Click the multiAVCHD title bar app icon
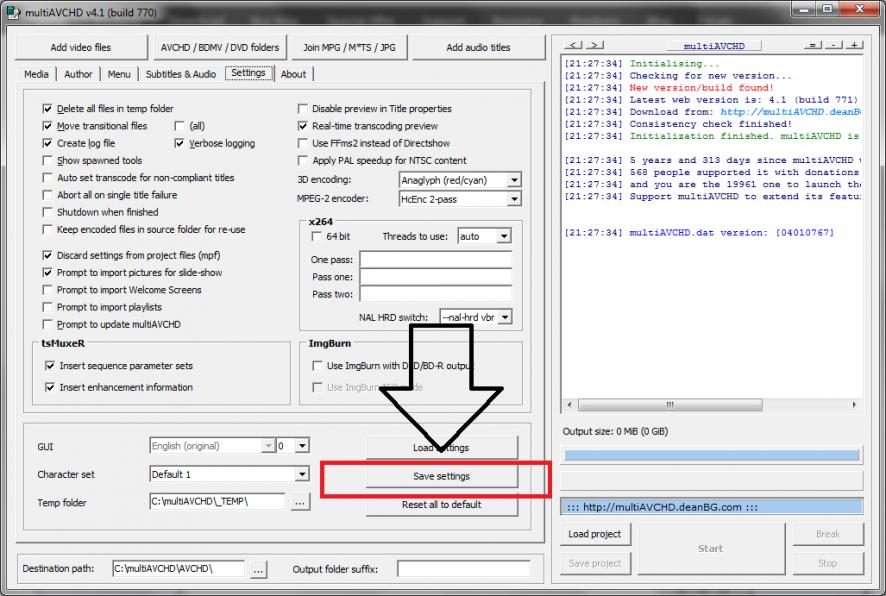886x596 pixels. pyautogui.click(x=13, y=12)
